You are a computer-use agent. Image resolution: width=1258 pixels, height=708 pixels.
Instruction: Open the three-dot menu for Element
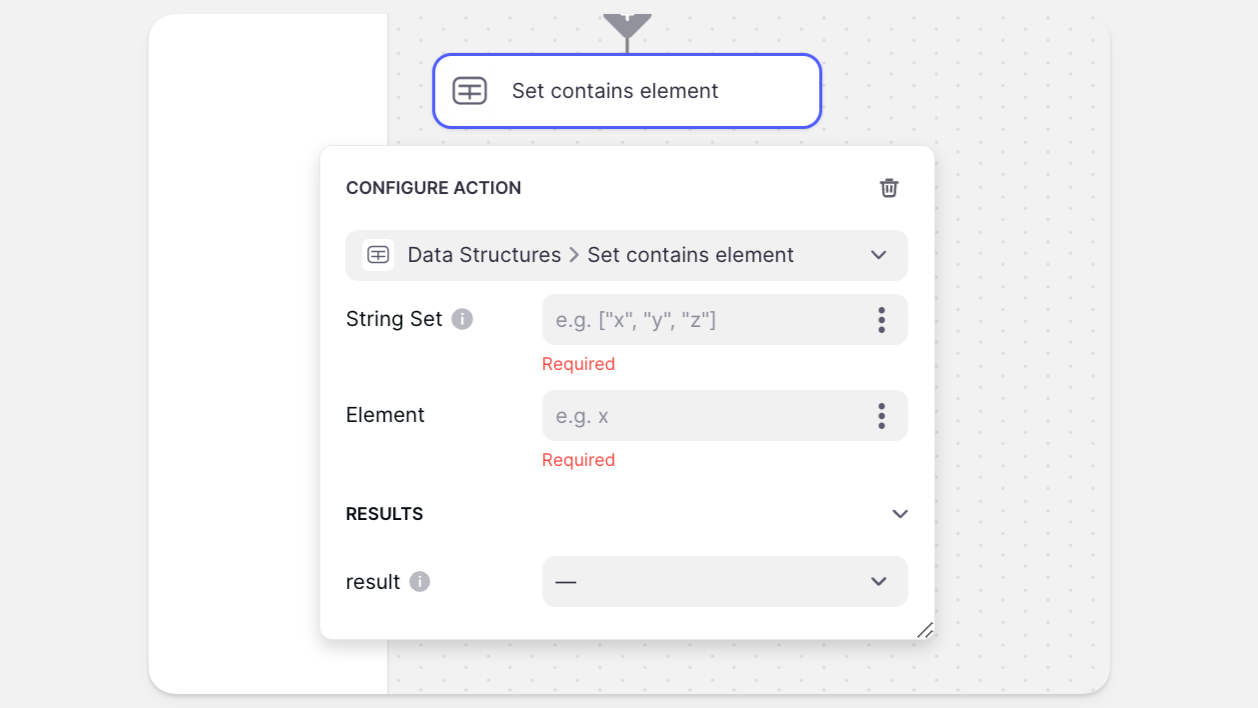click(881, 416)
